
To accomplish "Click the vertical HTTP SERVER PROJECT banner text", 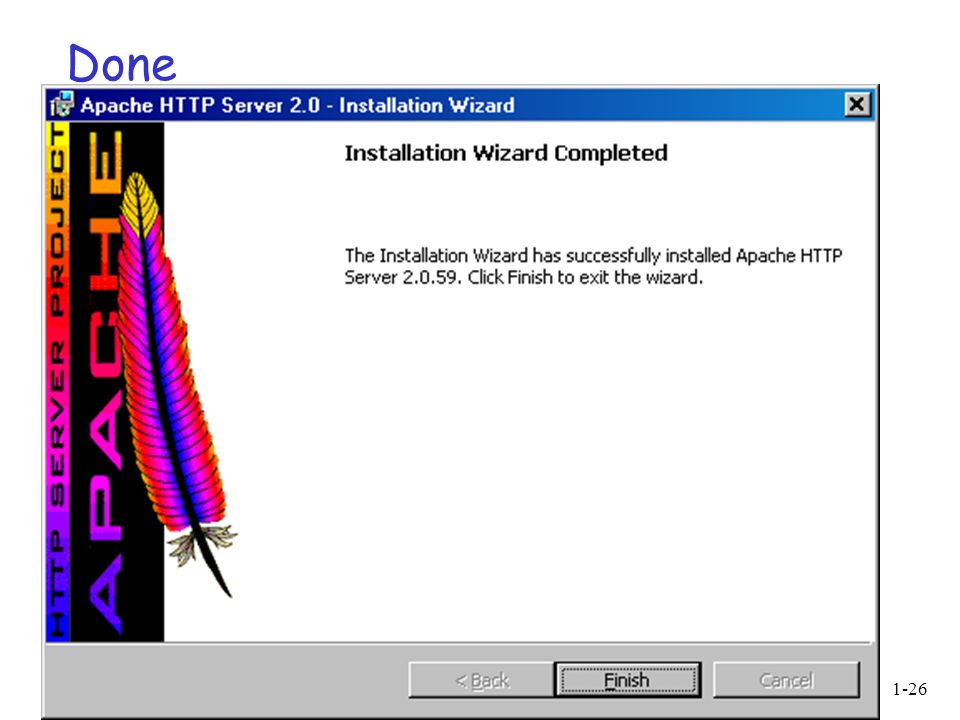I will click(x=57, y=381).
